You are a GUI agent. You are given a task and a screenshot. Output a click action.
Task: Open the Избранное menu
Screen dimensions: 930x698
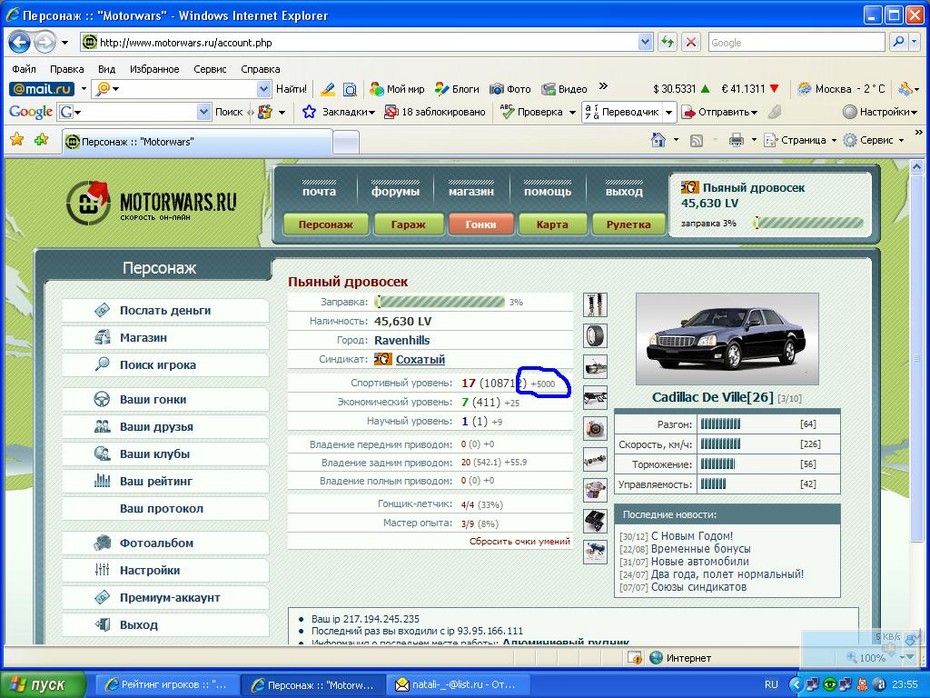pyautogui.click(x=154, y=69)
